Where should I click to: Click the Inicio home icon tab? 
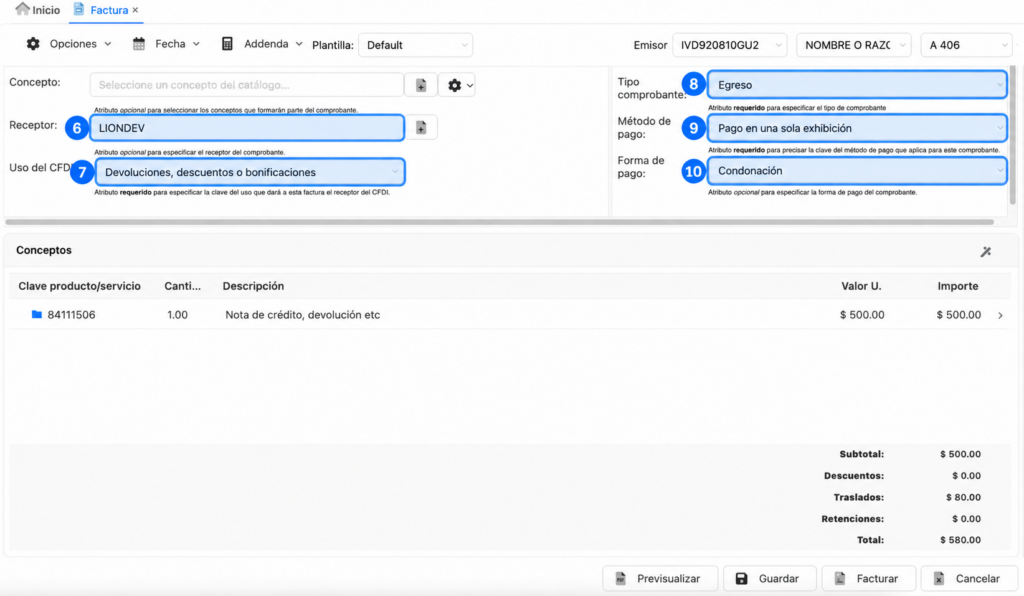pyautogui.click(x=37, y=10)
